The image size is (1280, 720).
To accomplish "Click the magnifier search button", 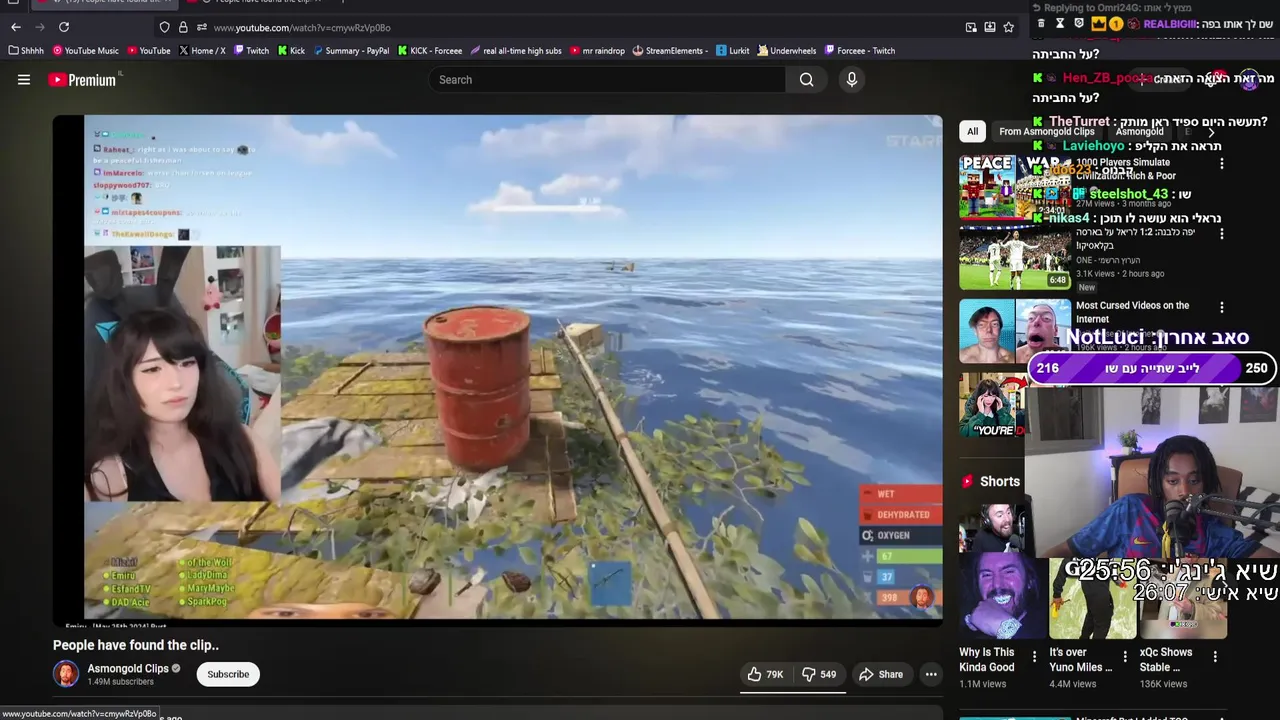I will (x=806, y=80).
